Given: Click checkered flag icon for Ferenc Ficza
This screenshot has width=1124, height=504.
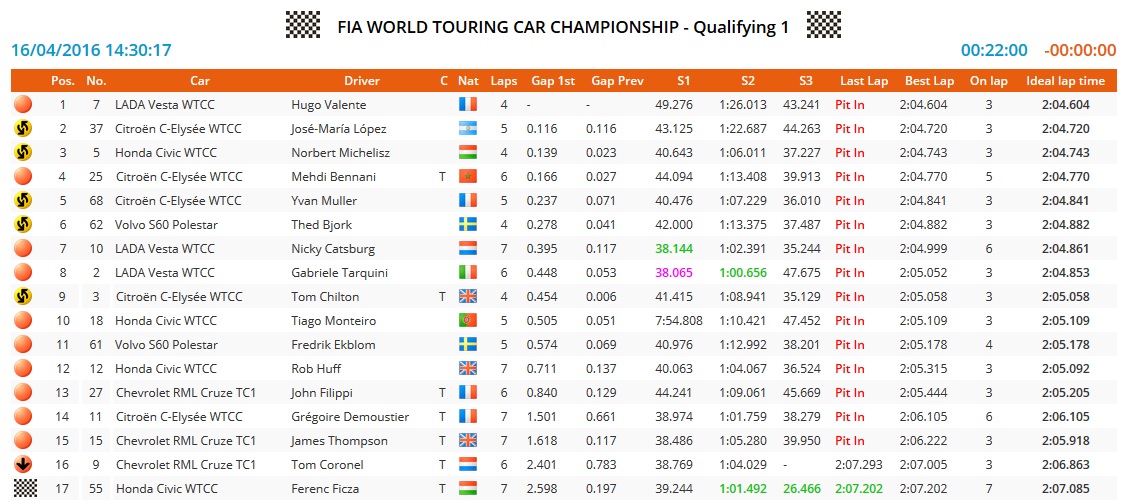Looking at the screenshot, I should pyautogui.click(x=21, y=488).
